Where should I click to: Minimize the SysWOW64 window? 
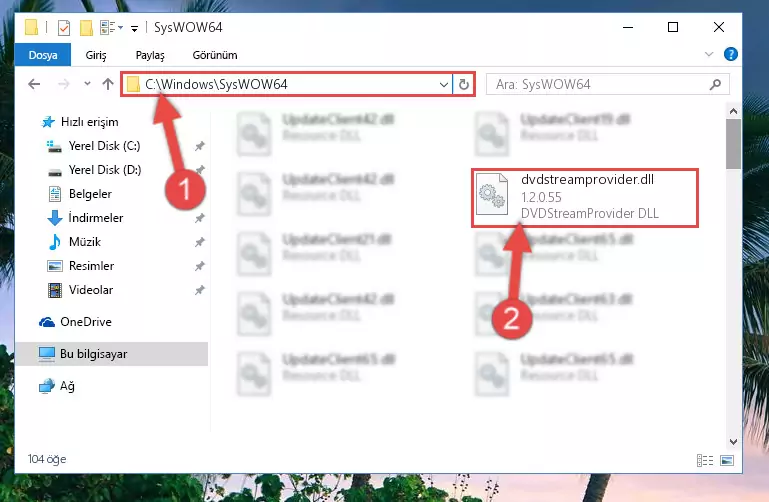pyautogui.click(x=628, y=27)
